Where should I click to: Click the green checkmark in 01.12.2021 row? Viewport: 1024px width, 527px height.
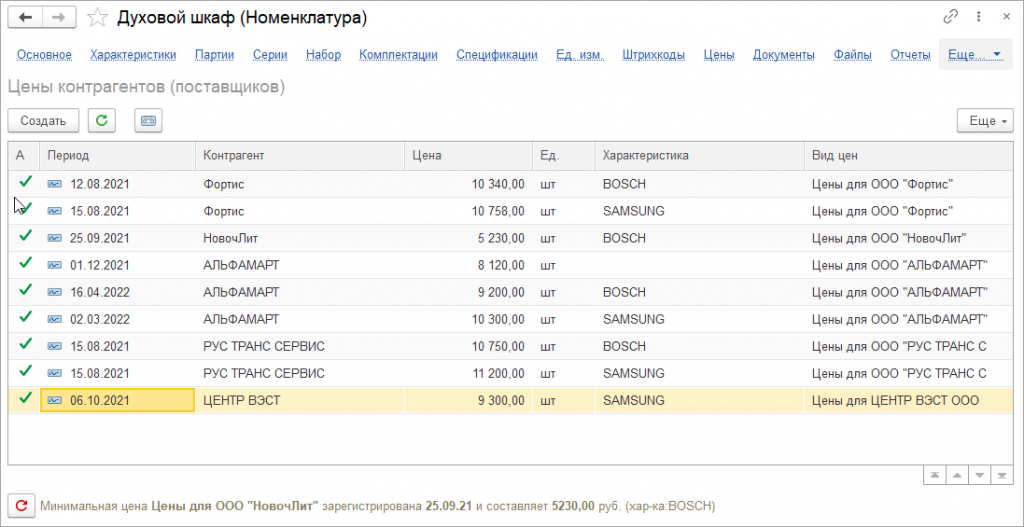pyautogui.click(x=25, y=263)
